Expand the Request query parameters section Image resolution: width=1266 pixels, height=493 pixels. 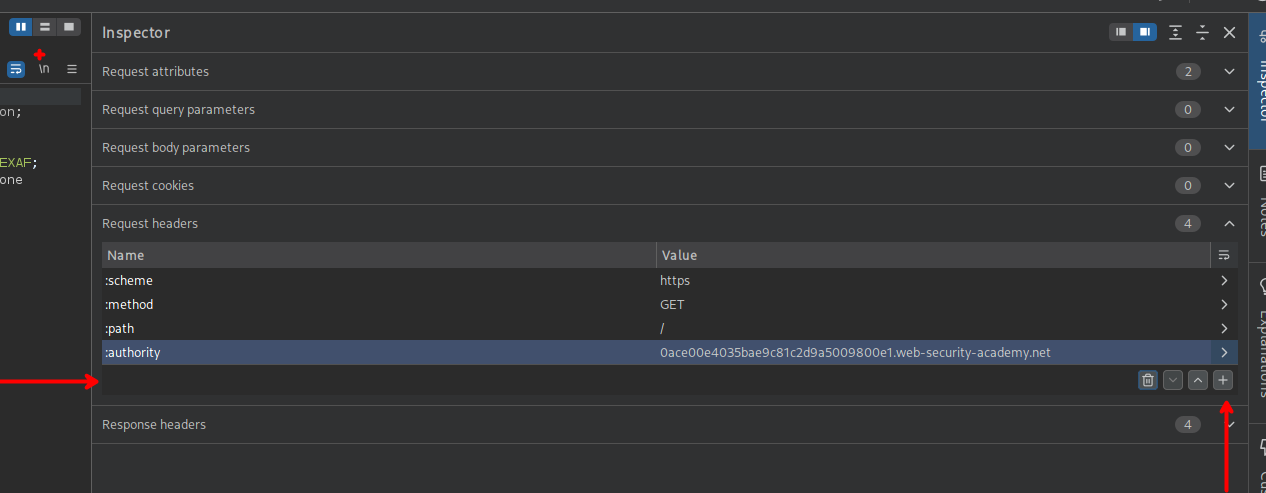pyautogui.click(x=1230, y=109)
